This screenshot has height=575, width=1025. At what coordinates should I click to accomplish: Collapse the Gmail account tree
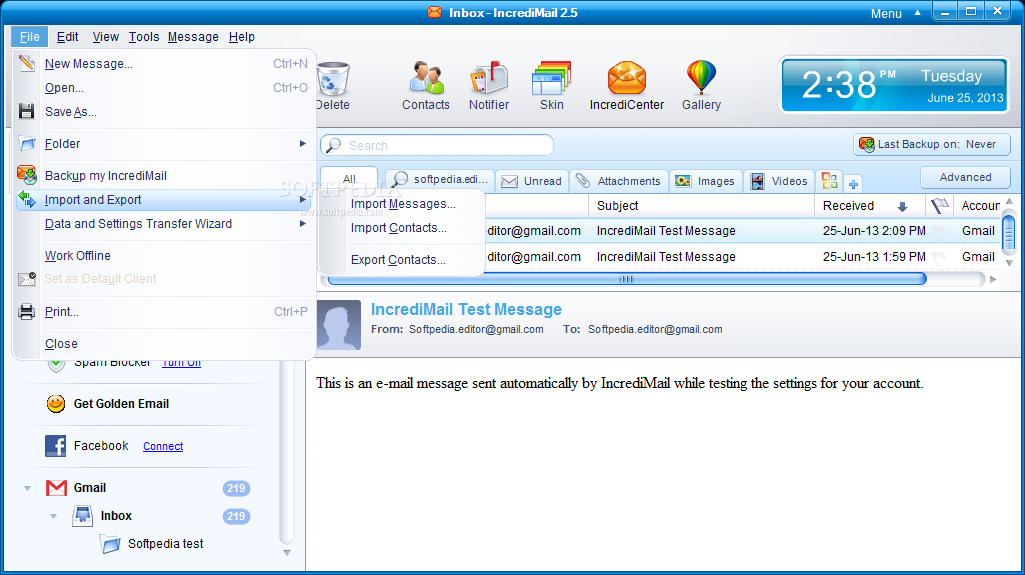click(x=27, y=488)
